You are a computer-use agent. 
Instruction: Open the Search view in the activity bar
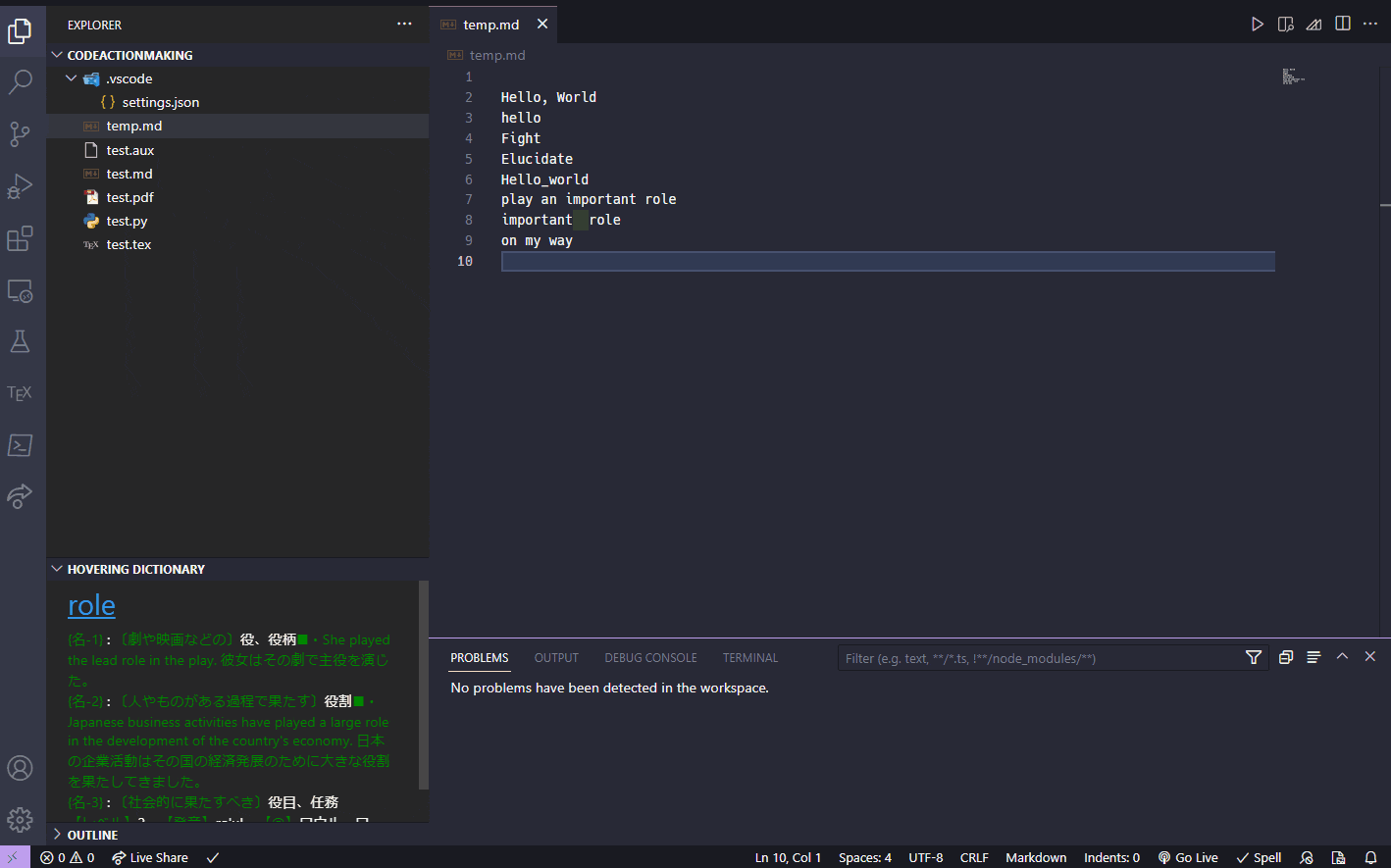[20, 82]
